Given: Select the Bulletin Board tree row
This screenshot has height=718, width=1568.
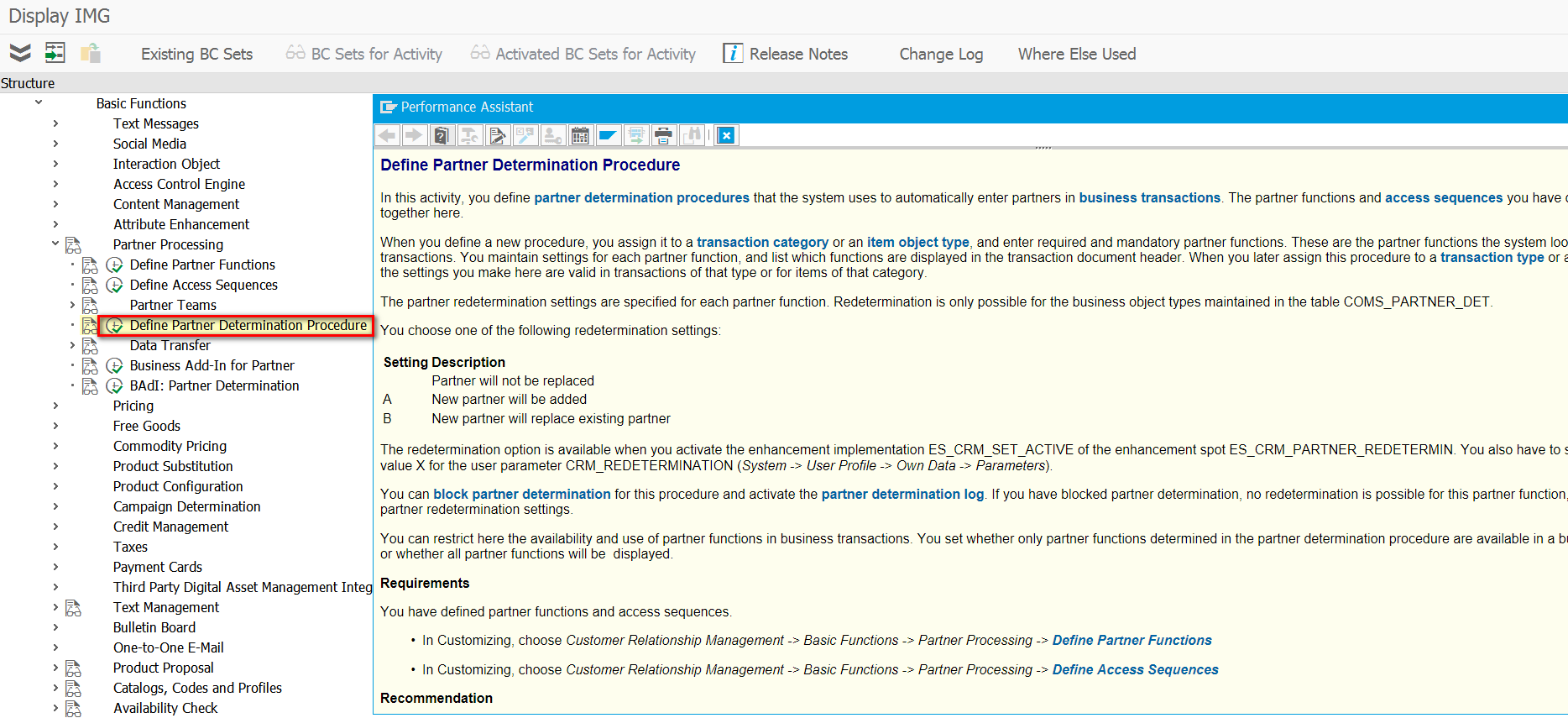Looking at the screenshot, I should [154, 627].
